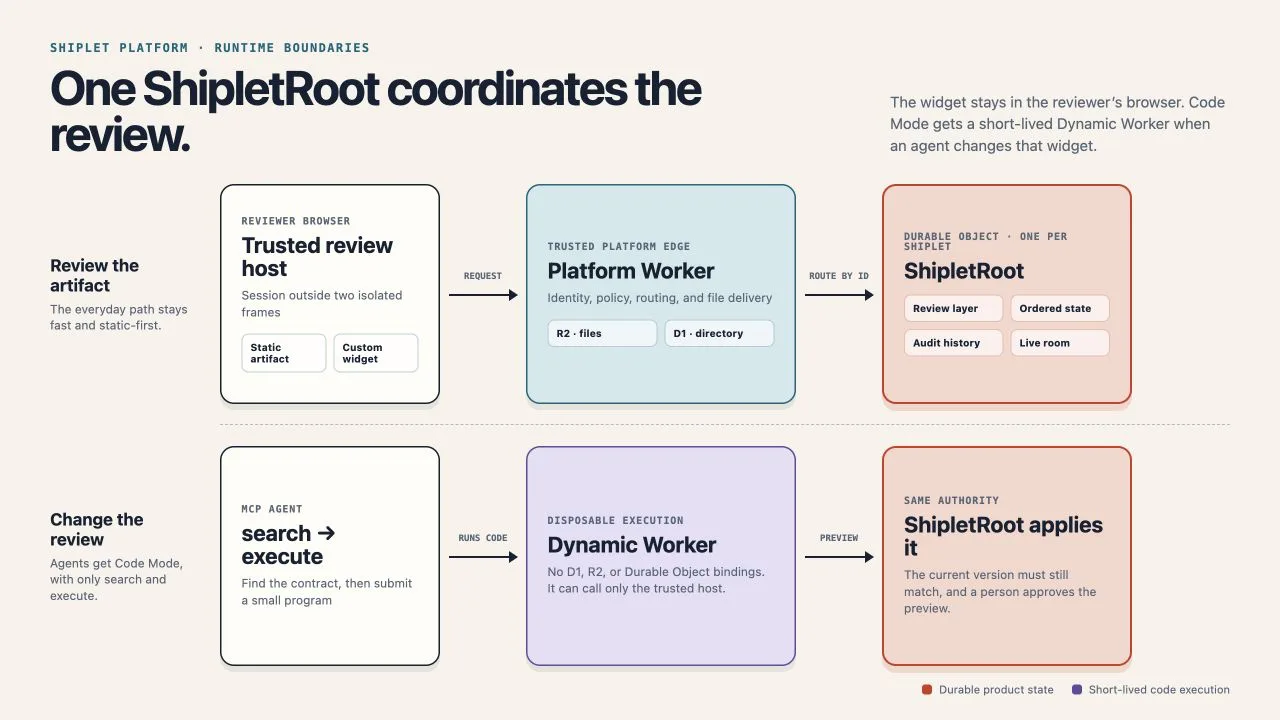Click the Agents get Code Mode text
Screen dimensions: 1280x720
click(x=117, y=580)
